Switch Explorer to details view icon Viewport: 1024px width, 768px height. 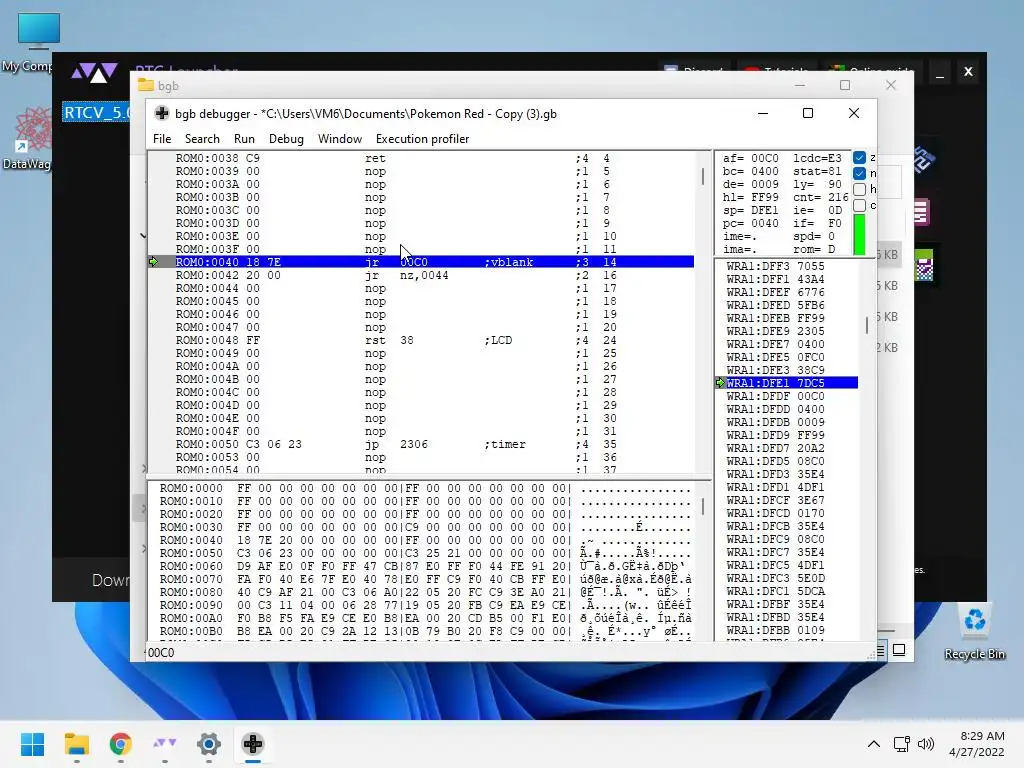click(x=881, y=650)
